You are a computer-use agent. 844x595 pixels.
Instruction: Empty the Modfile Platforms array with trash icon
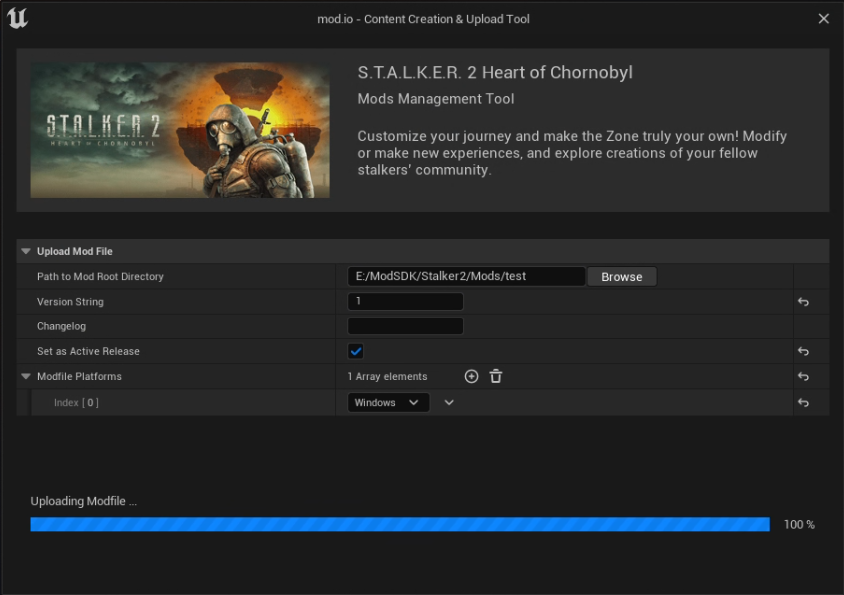(x=496, y=377)
